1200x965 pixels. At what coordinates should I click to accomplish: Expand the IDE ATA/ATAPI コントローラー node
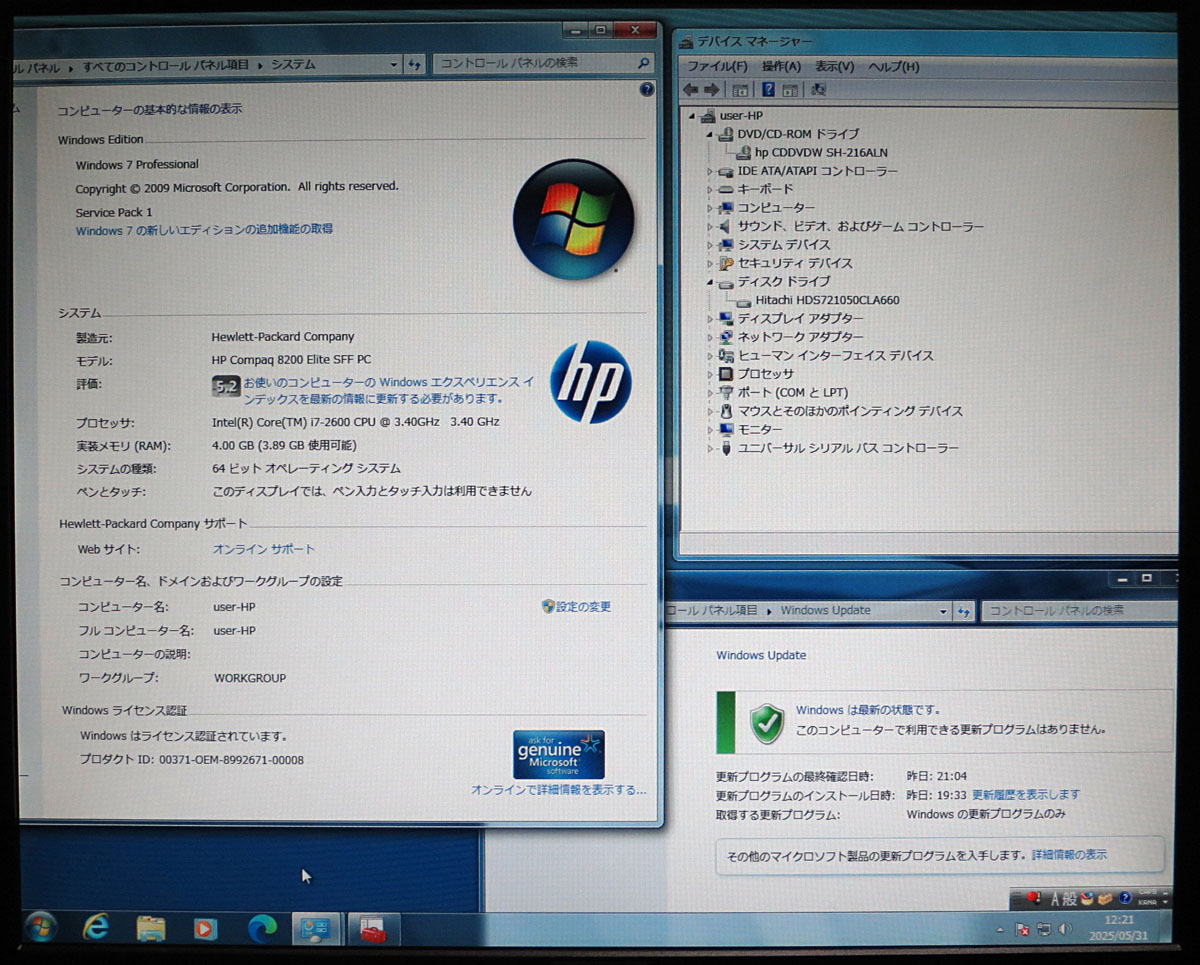tap(711, 171)
